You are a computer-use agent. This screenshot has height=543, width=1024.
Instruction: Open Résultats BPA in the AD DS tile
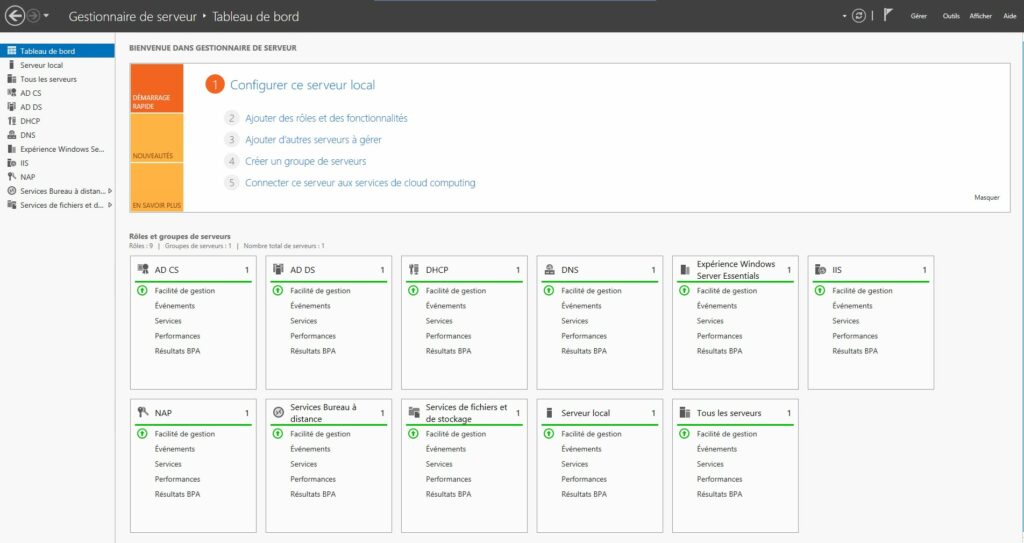pyautogui.click(x=312, y=351)
